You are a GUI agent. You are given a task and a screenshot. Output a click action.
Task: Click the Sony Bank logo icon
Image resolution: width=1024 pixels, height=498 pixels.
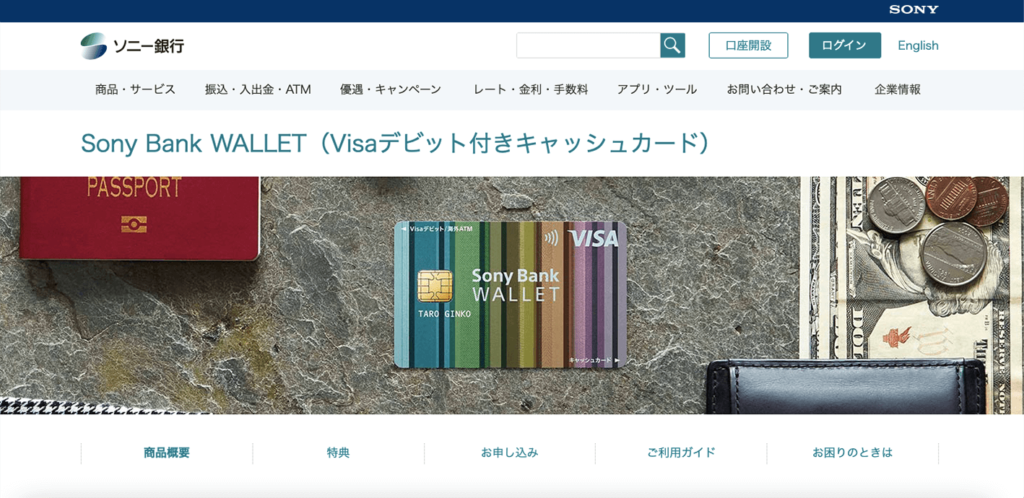click(x=93, y=46)
